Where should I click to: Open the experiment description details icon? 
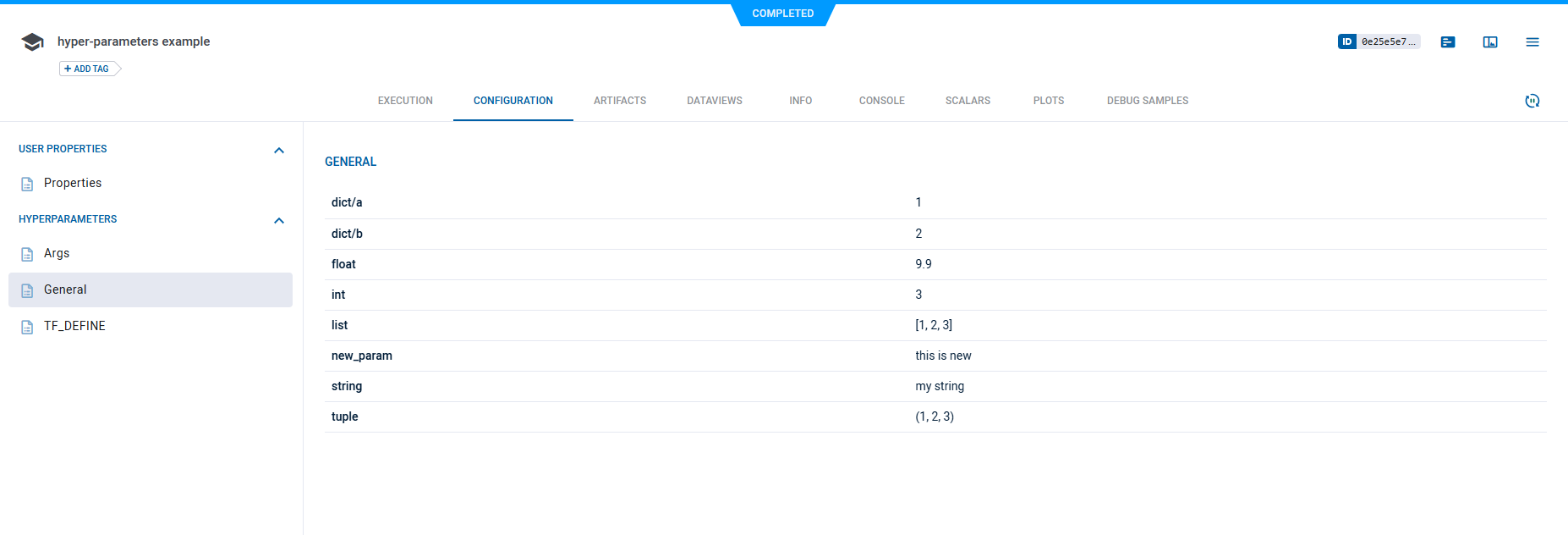(1448, 41)
